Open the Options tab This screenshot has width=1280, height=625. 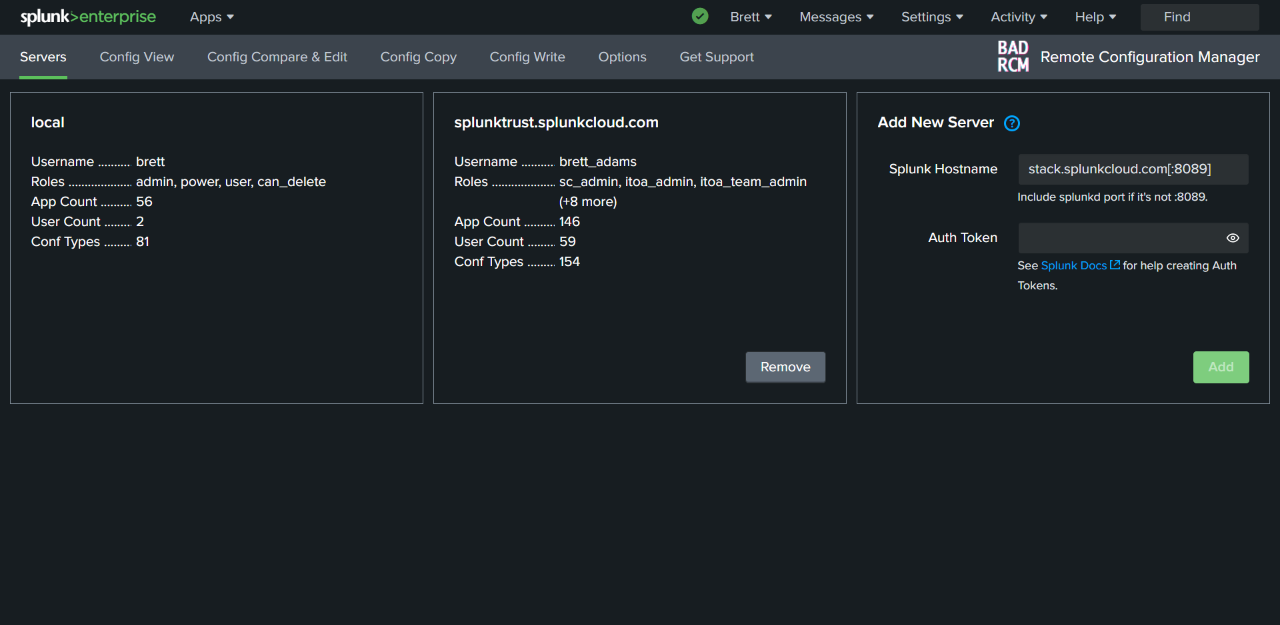coord(622,57)
